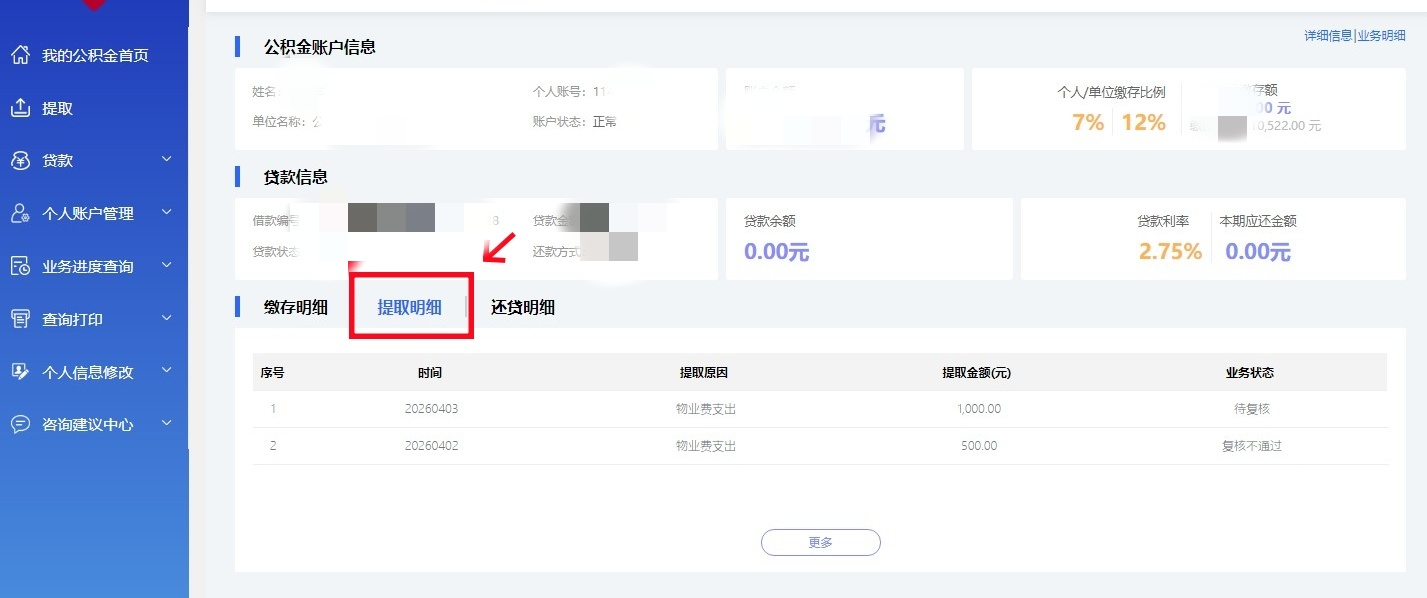Viewport: 1427px width, 598px height.
Task: Open the 还贷明细 tab
Action: (522, 308)
